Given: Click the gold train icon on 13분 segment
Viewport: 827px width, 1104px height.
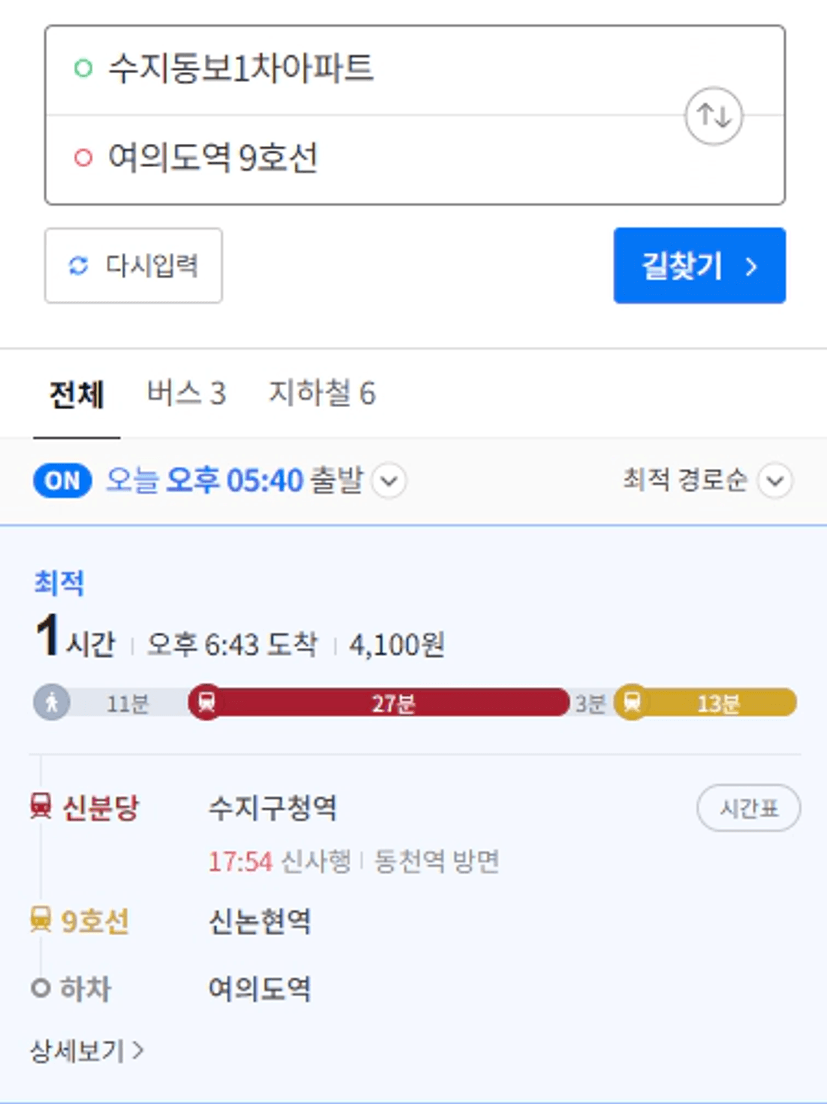Looking at the screenshot, I should [x=632, y=702].
